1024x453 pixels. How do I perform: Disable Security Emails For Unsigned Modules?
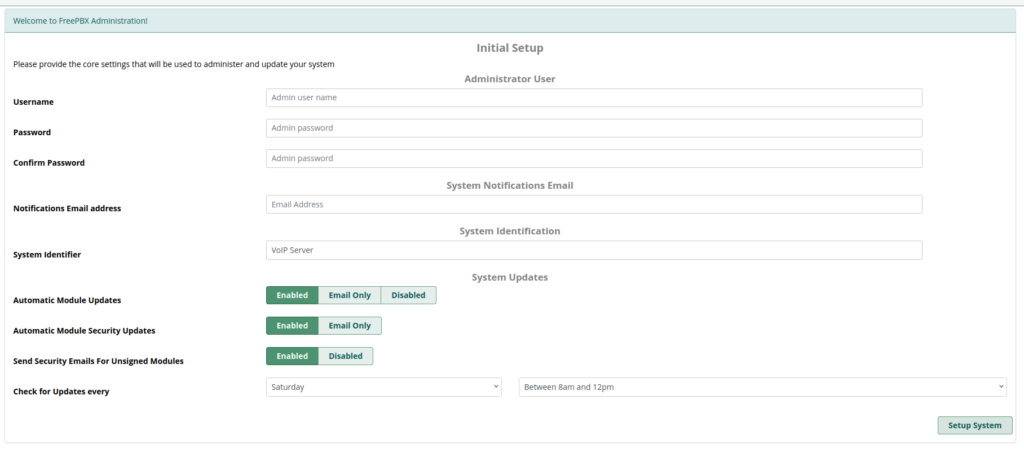345,356
